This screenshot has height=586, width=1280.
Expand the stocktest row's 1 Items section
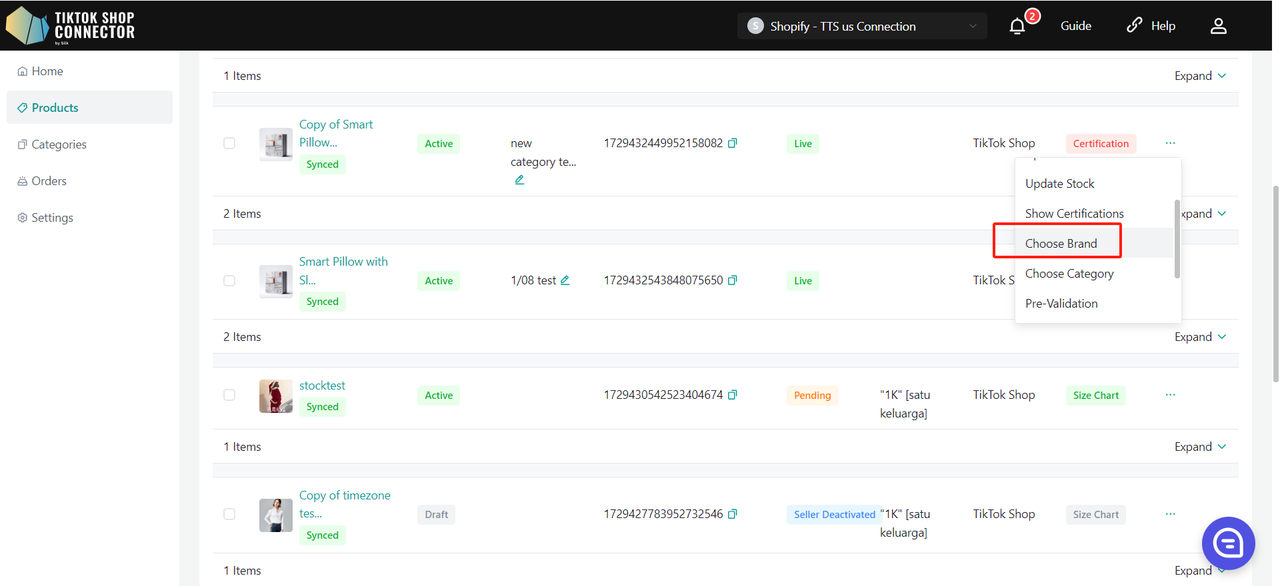click(x=1200, y=447)
